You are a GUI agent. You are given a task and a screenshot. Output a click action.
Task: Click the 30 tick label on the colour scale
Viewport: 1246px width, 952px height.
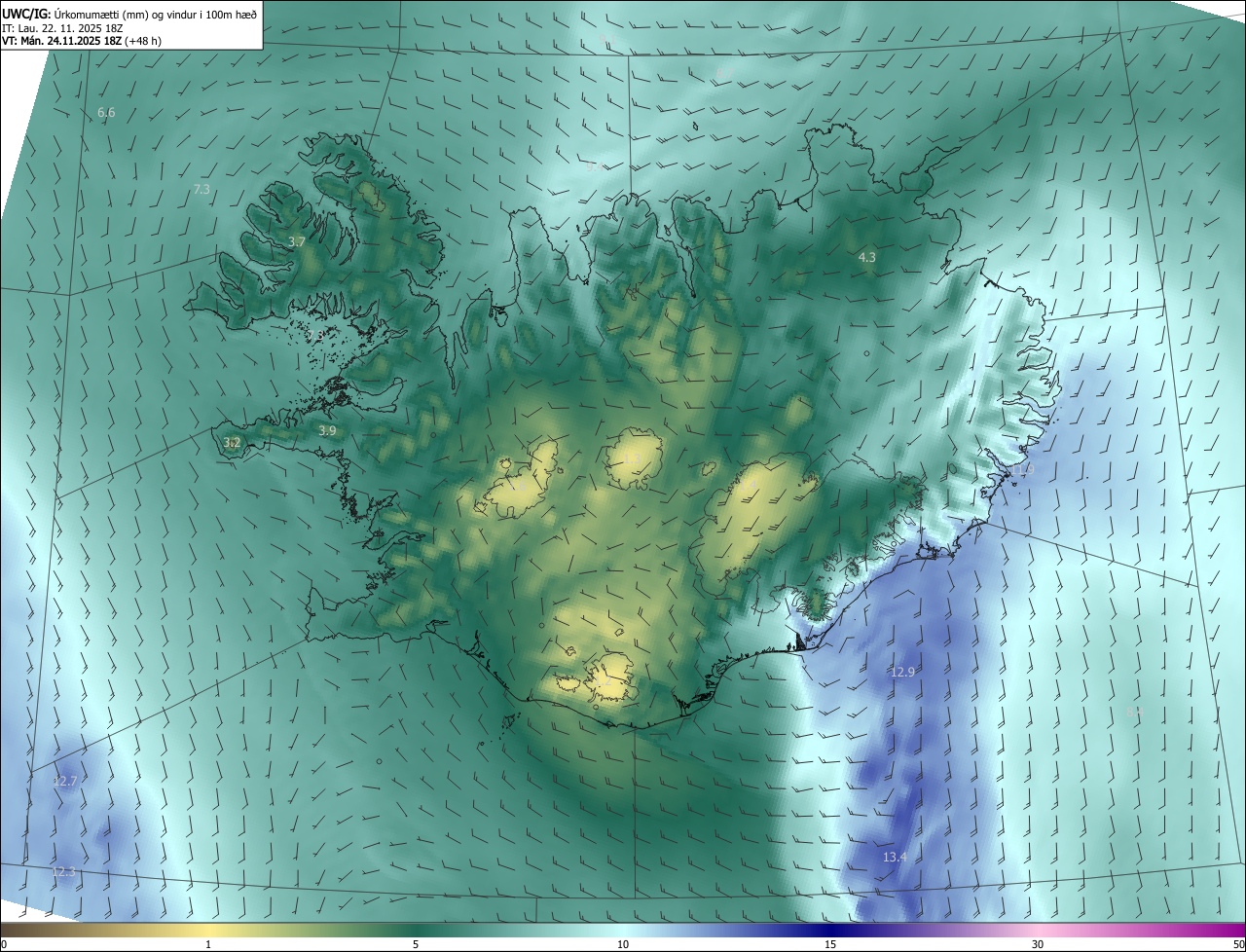(x=1038, y=944)
